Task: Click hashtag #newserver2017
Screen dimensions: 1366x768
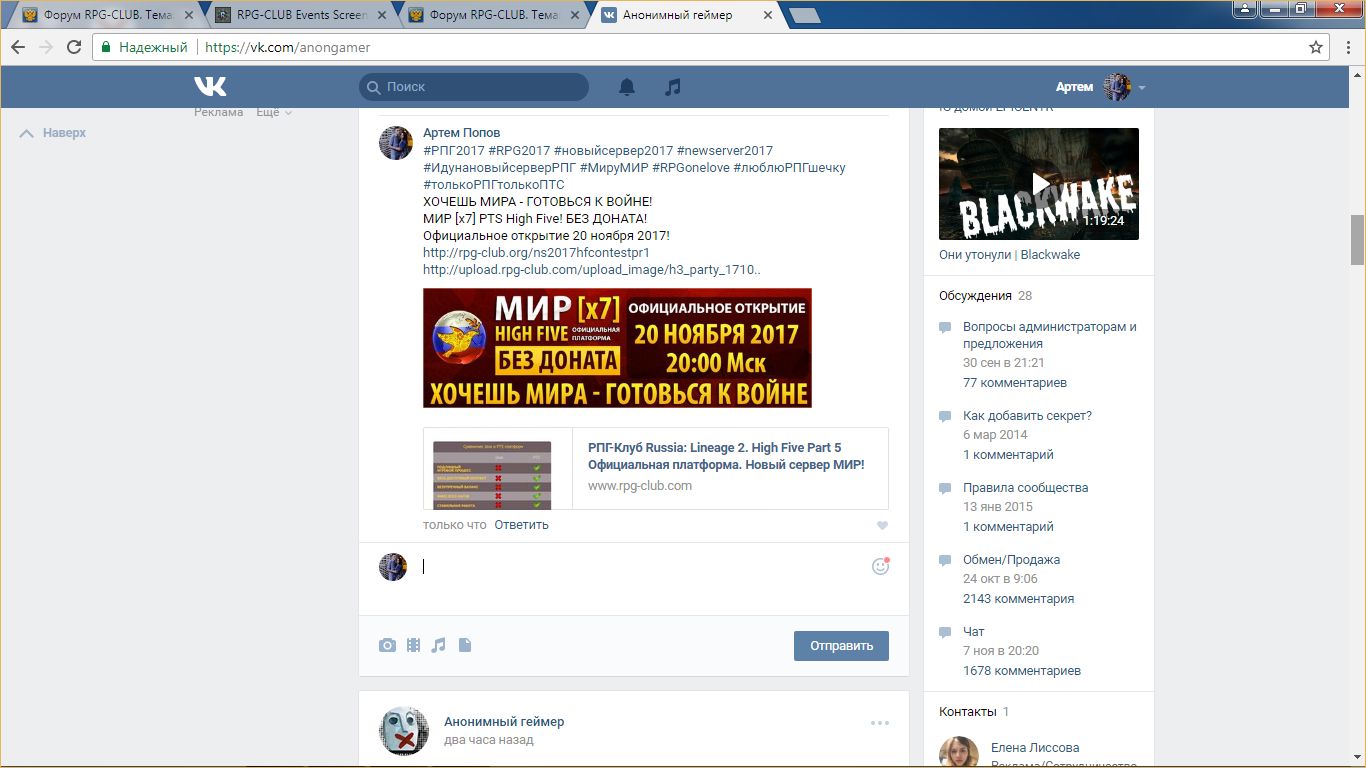Action: 725,151
